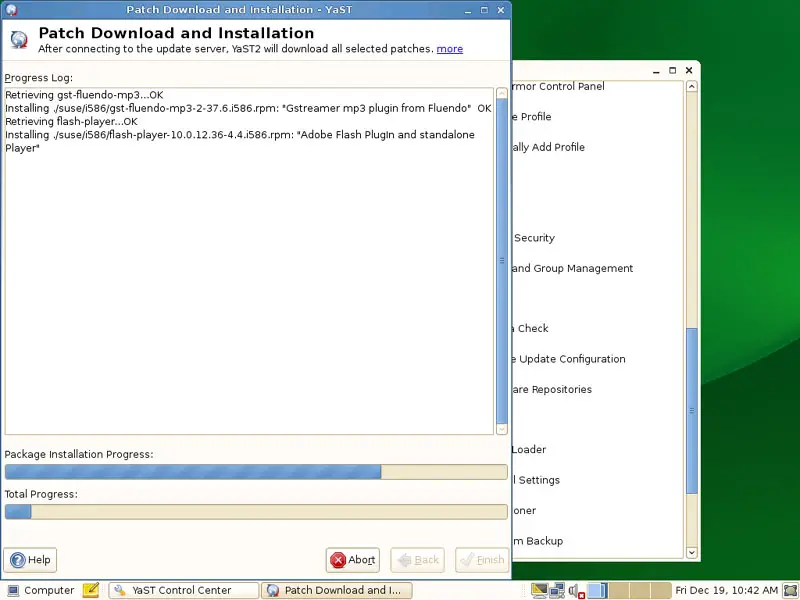The width and height of the screenshot is (800, 600).
Task: Select the flash-player installing log line
Action: pyautogui.click(x=240, y=141)
